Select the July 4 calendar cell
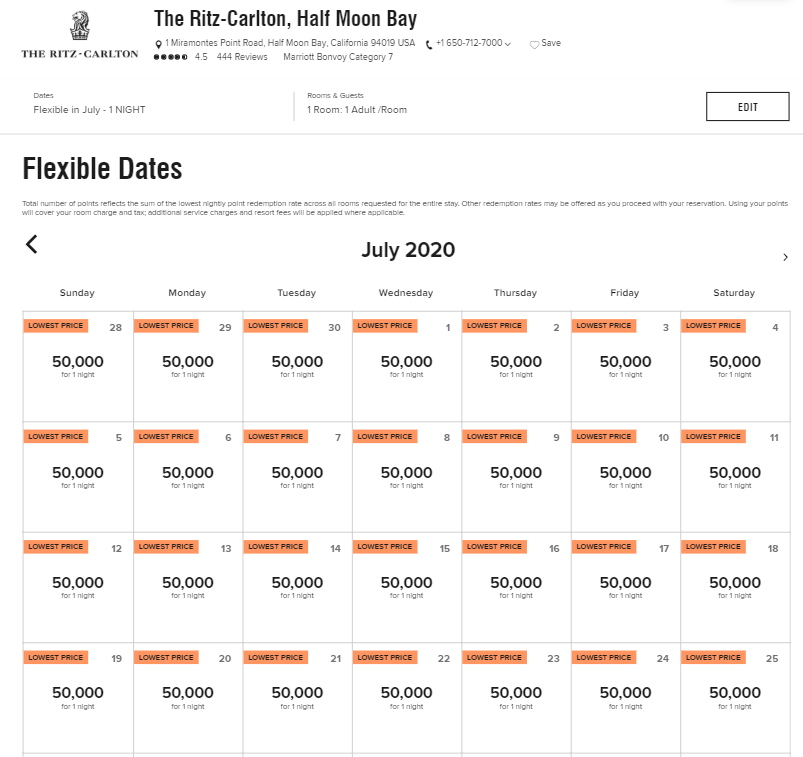This screenshot has width=803, height=757. pyautogui.click(x=734, y=365)
